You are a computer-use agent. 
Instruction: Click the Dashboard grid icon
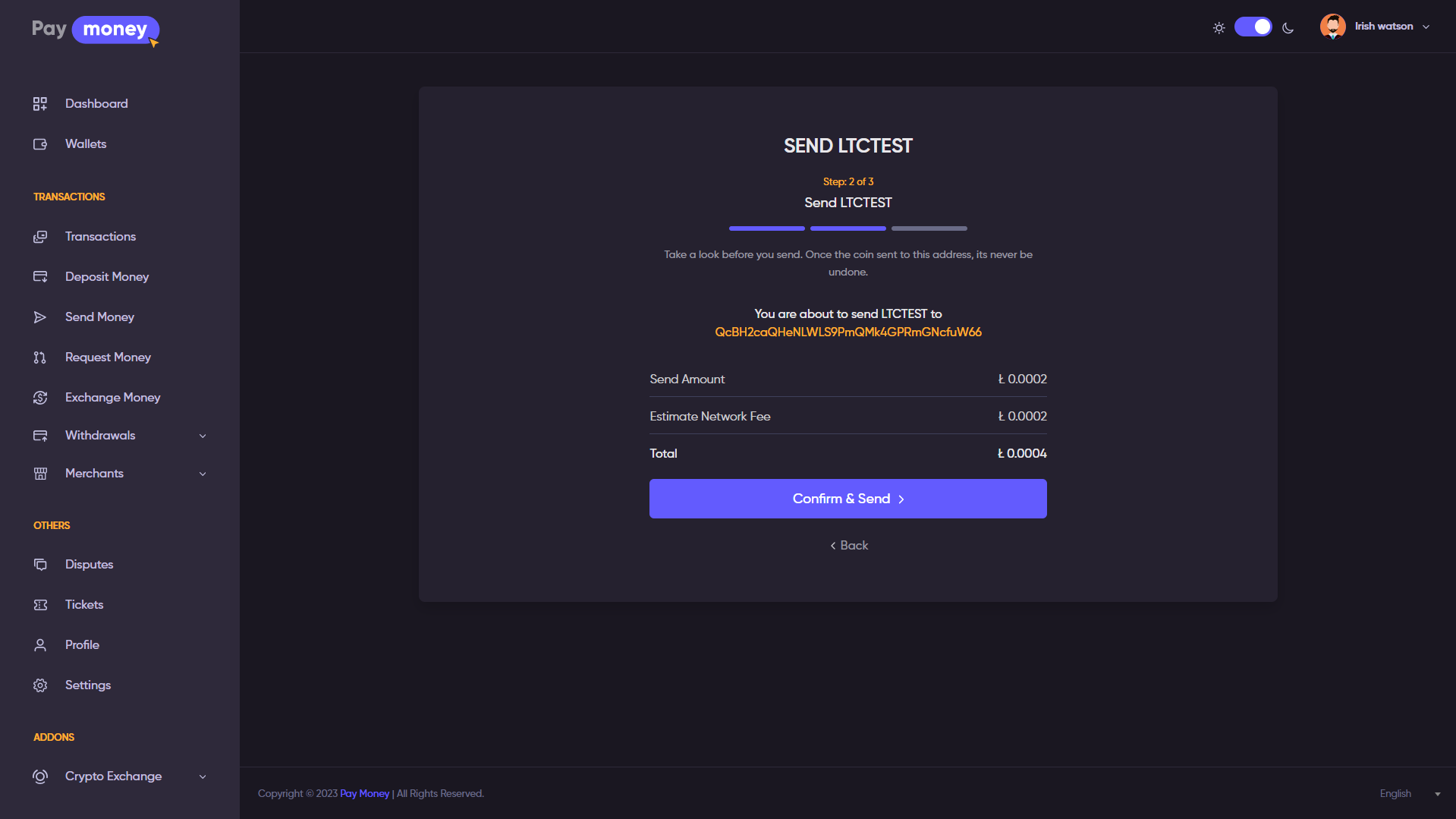(x=40, y=104)
